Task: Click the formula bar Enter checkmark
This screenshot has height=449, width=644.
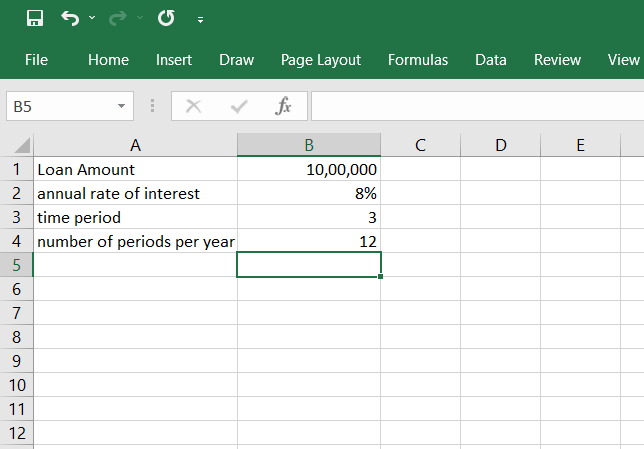Action: coord(239,106)
